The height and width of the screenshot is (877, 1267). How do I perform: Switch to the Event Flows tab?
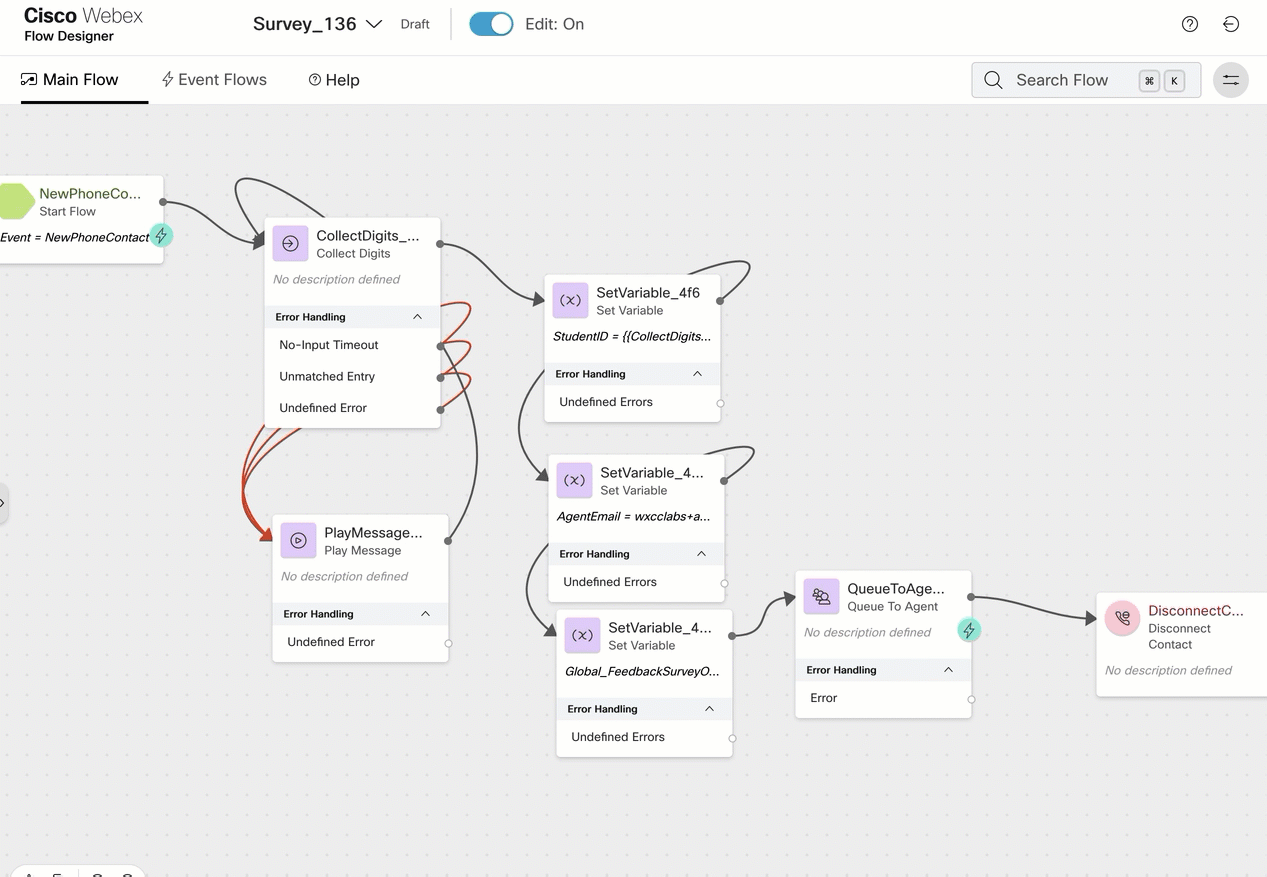(214, 80)
